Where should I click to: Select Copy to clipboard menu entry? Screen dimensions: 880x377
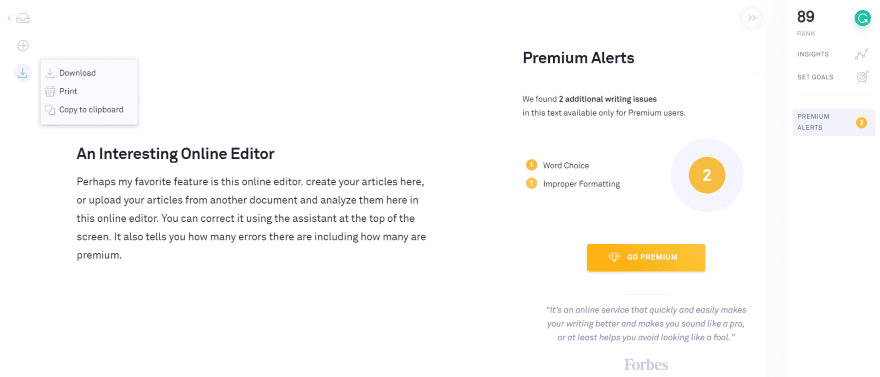point(89,110)
